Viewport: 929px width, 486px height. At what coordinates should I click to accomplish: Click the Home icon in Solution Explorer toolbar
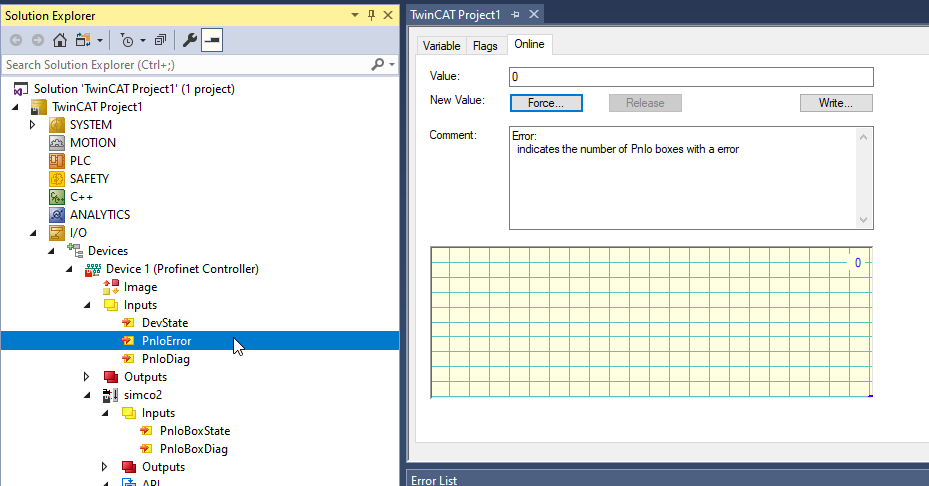[x=59, y=40]
